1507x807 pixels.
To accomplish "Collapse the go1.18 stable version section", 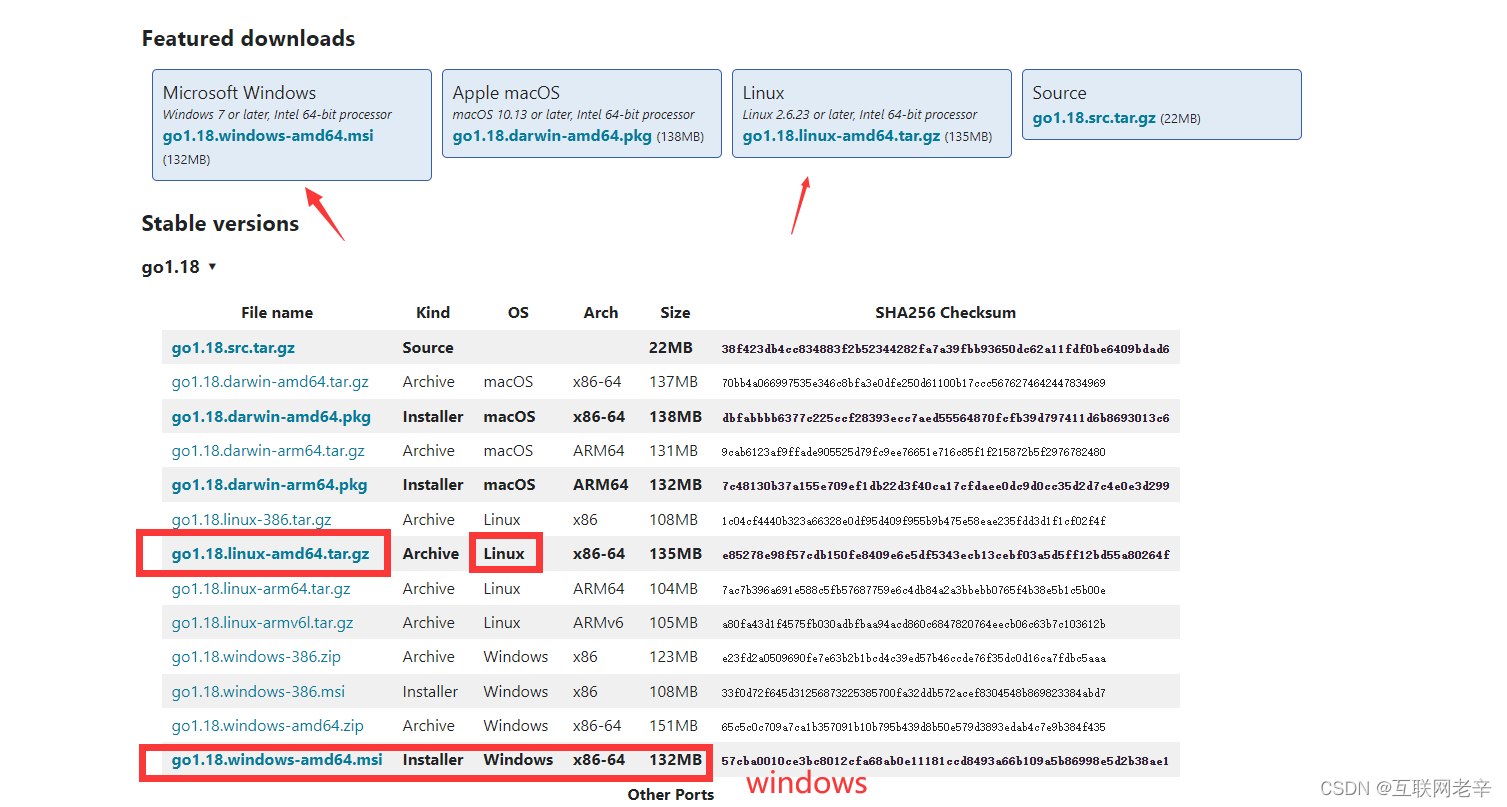I will click(180, 267).
